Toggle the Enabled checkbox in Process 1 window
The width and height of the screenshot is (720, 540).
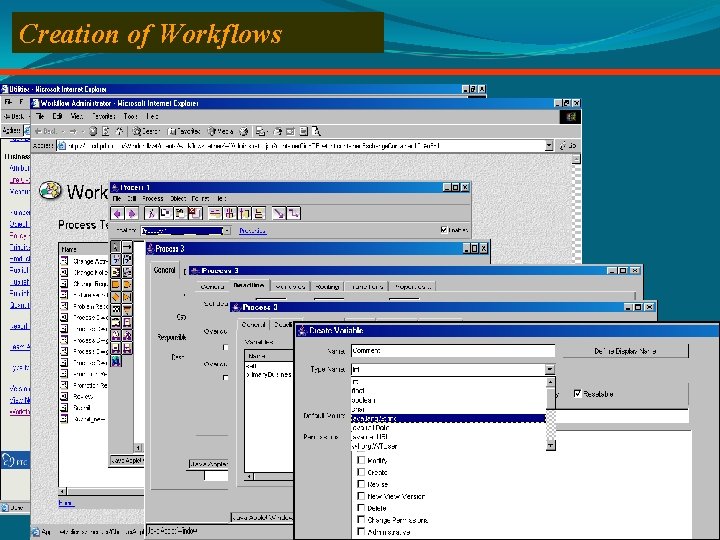point(444,230)
